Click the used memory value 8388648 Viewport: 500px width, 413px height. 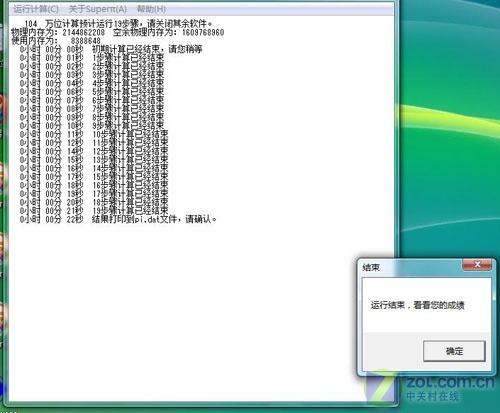85,41
